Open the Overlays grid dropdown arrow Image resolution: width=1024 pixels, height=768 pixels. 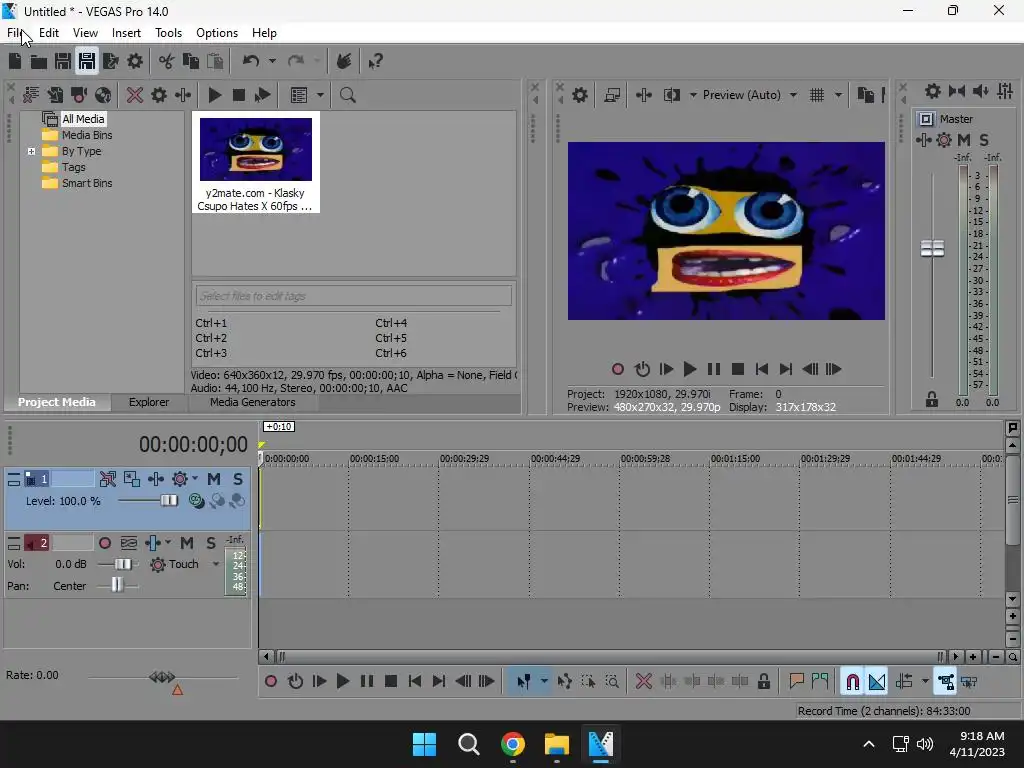839,95
